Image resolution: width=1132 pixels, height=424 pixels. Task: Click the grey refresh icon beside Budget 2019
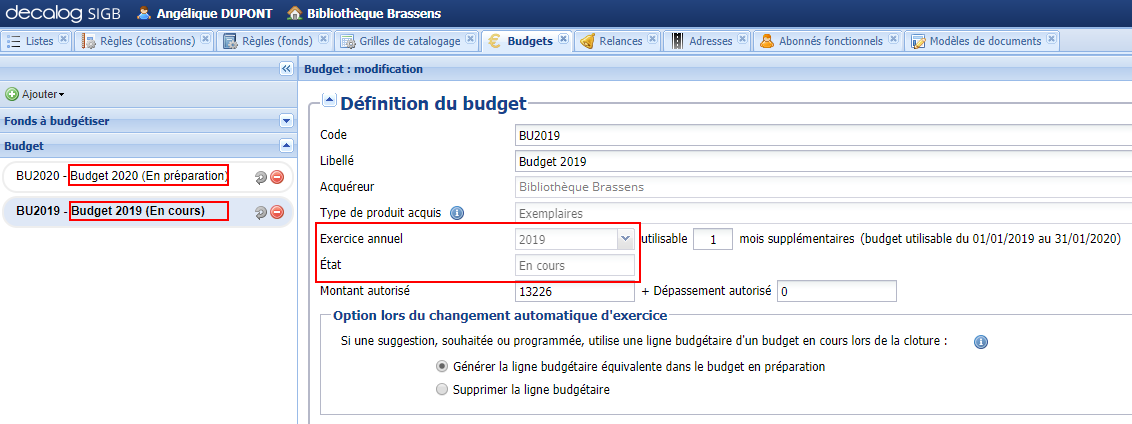(261, 212)
